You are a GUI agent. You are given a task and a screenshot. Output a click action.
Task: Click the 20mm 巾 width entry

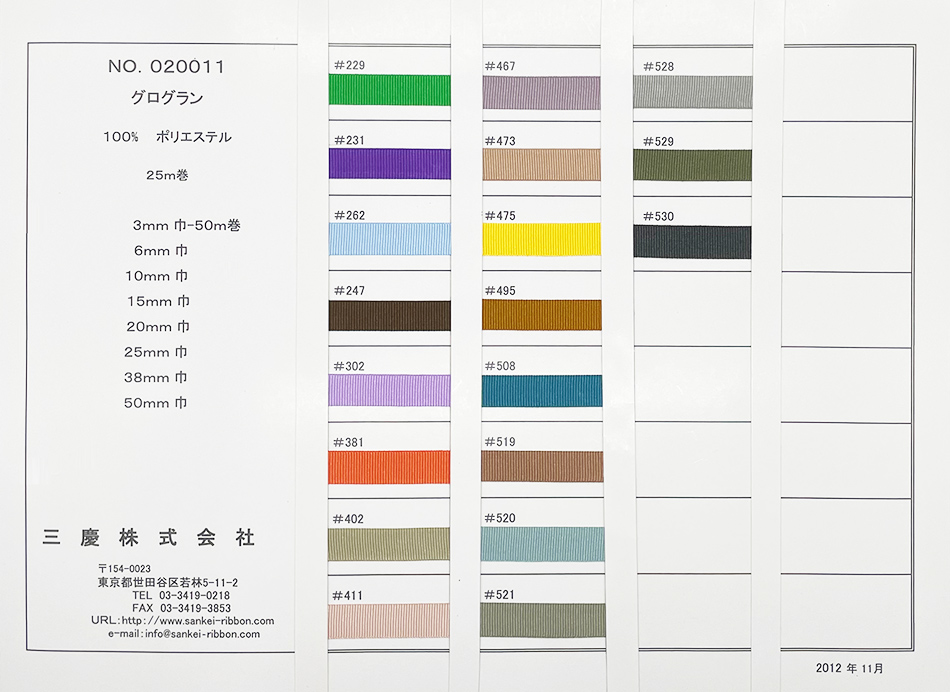pos(158,327)
